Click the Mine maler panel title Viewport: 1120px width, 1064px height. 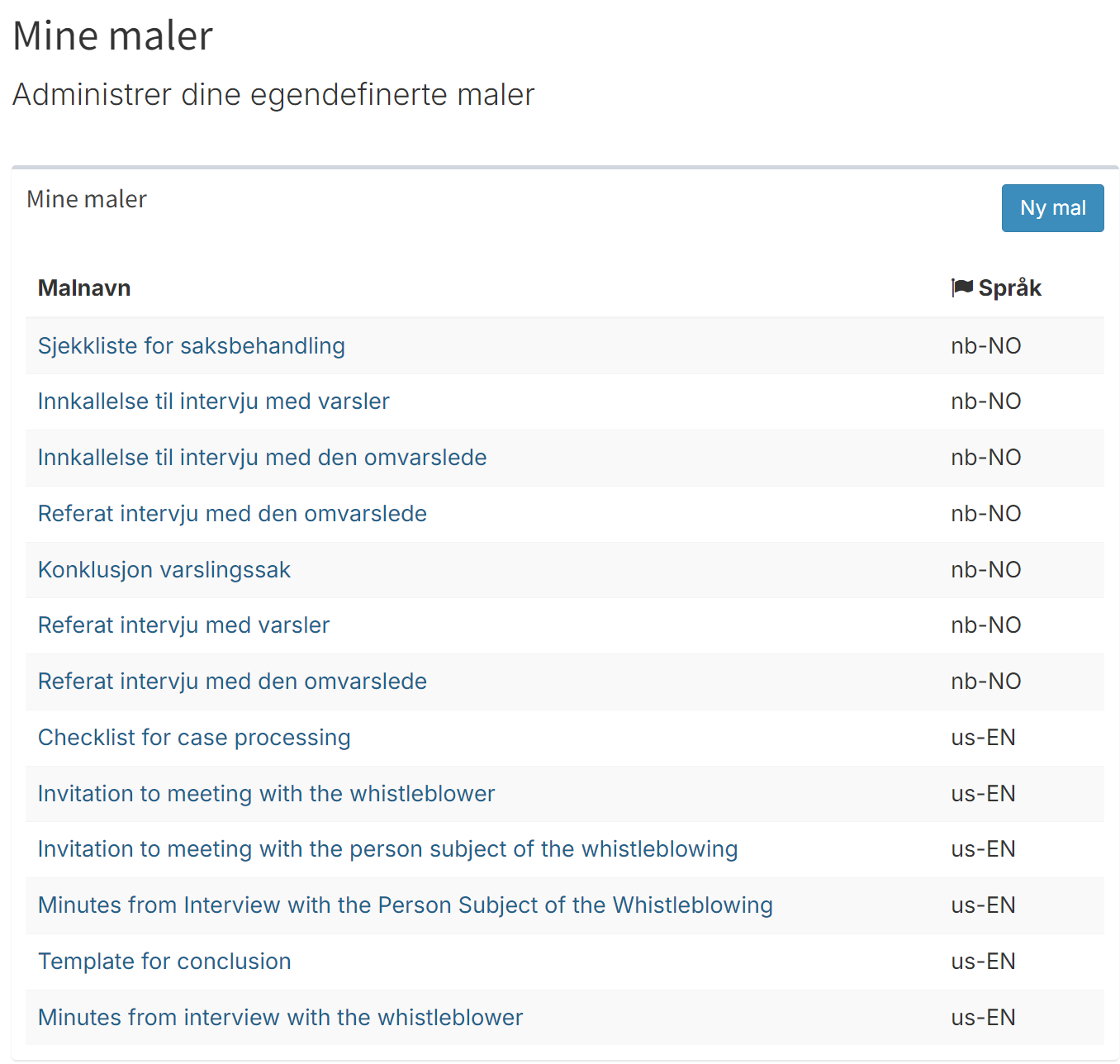point(87,199)
